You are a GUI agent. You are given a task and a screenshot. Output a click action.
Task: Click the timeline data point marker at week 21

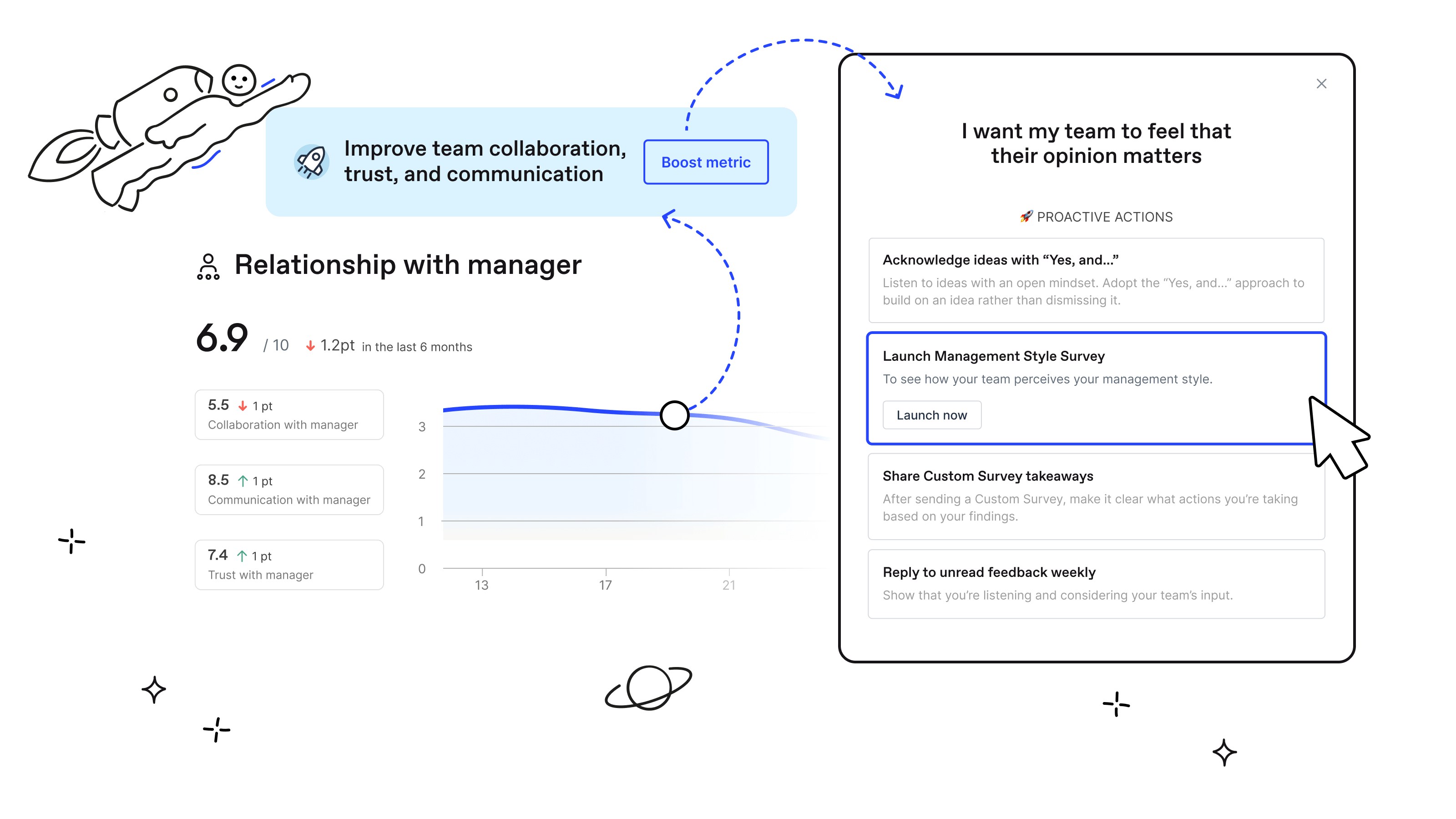click(673, 413)
